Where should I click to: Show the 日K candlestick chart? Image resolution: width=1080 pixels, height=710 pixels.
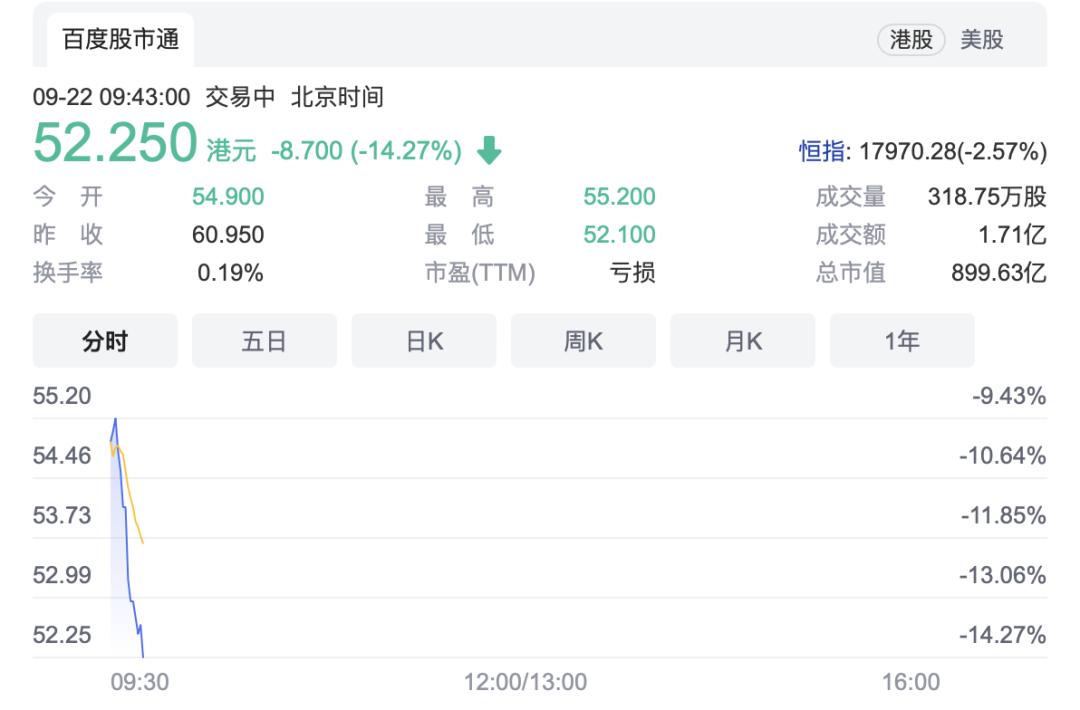[424, 341]
